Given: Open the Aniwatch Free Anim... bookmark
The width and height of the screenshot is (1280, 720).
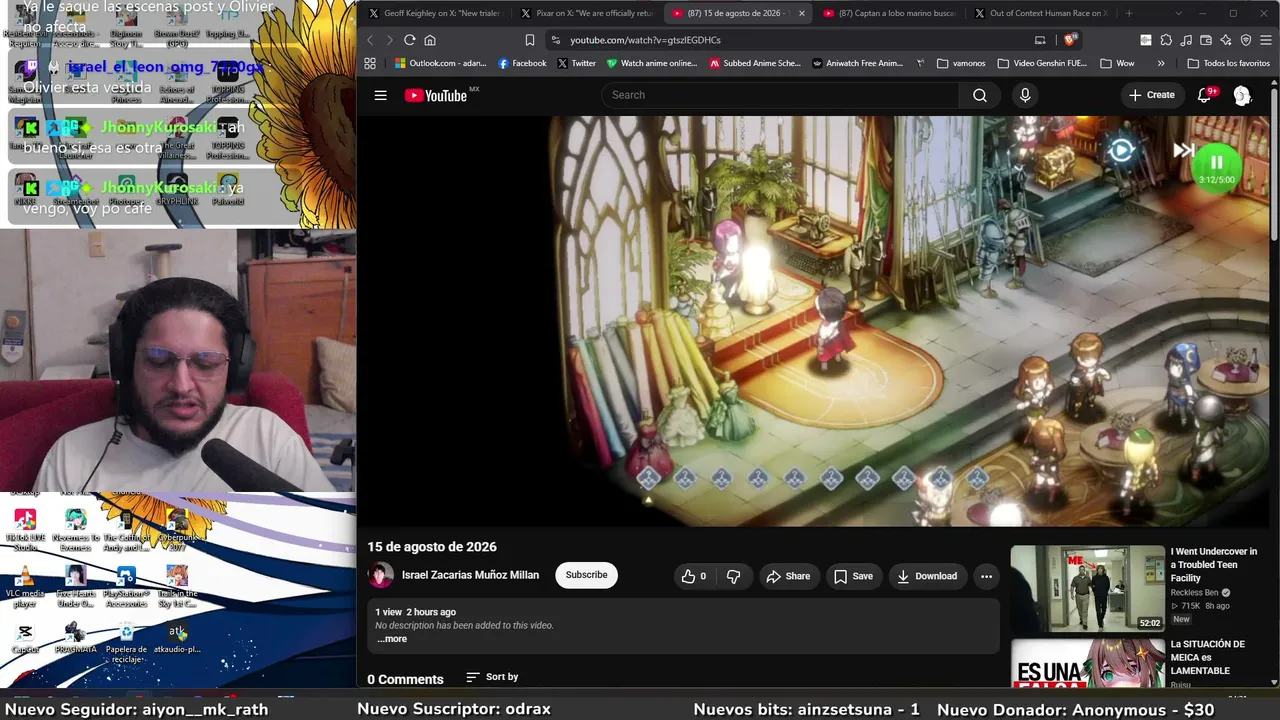Looking at the screenshot, I should [x=857, y=63].
